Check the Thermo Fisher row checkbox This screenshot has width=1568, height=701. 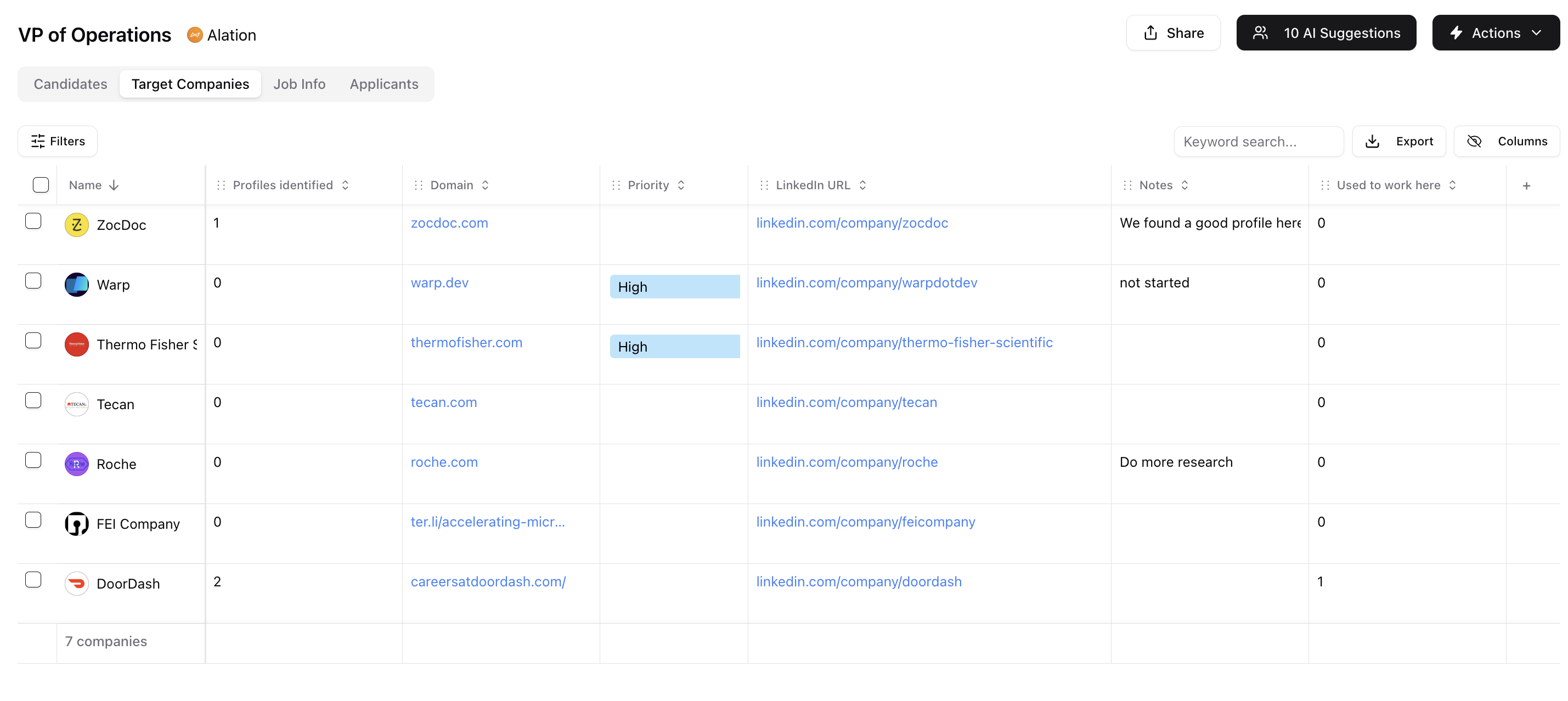pos(33,340)
